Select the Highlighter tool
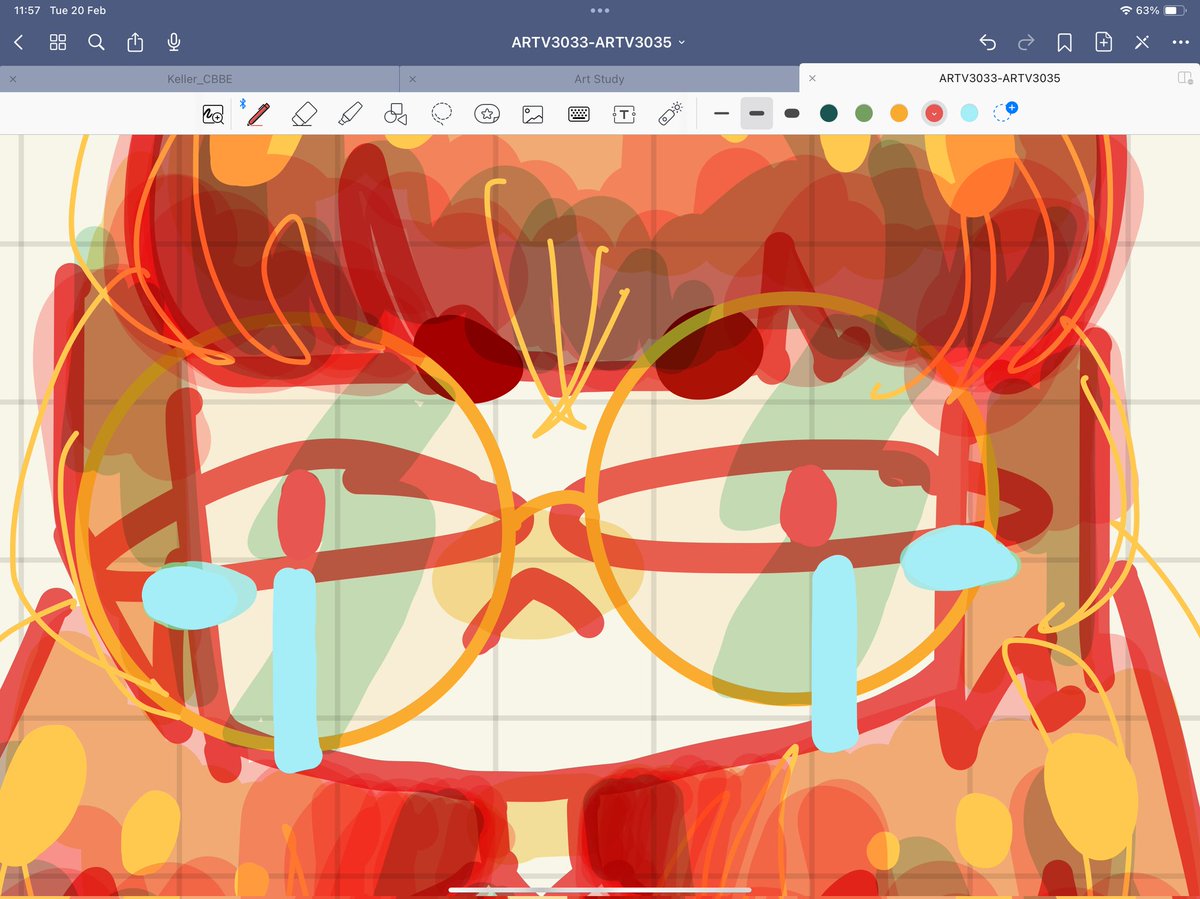The image size is (1200, 899). point(350,114)
